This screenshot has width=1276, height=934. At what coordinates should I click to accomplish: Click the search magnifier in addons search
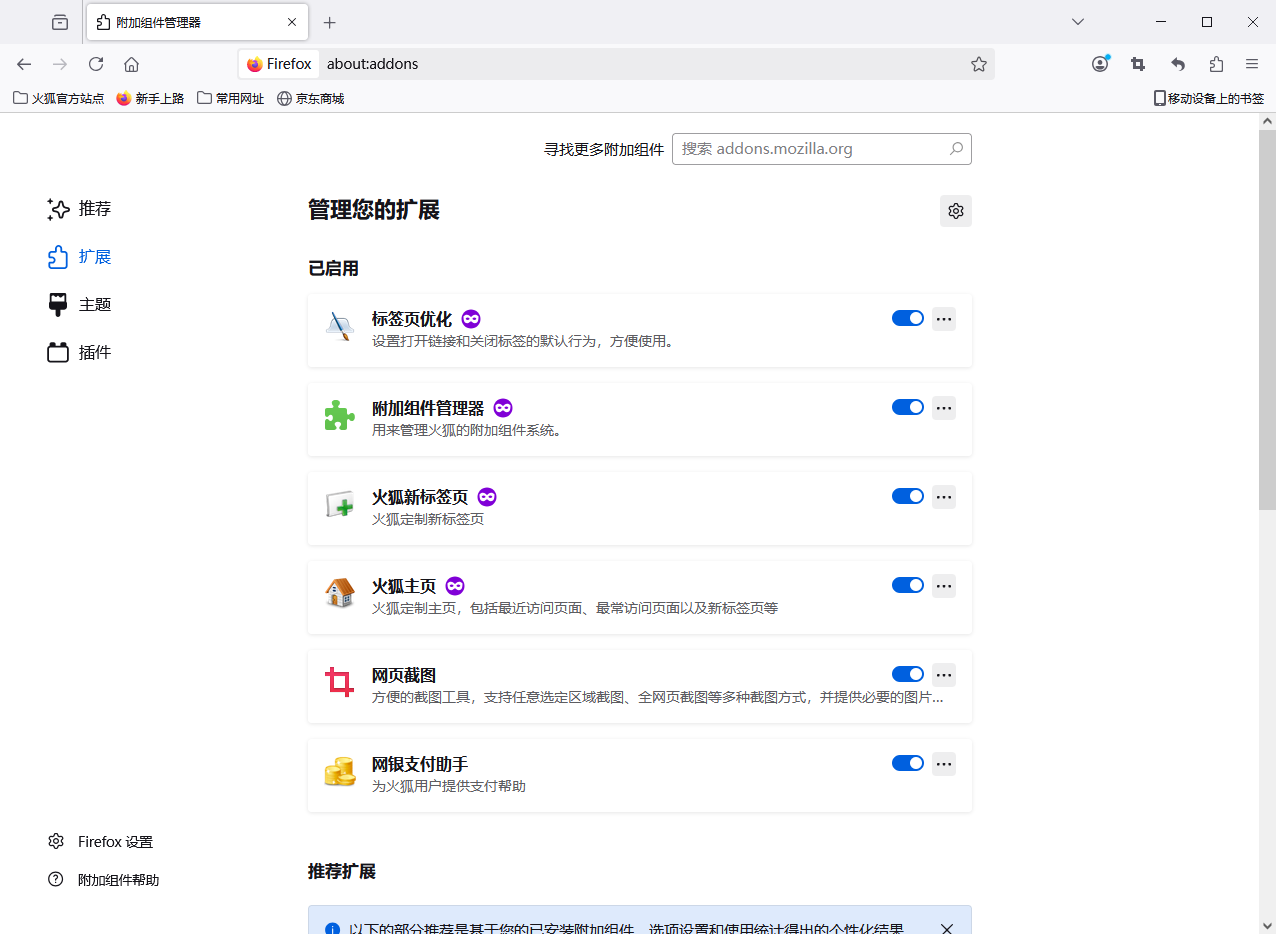[x=956, y=149]
